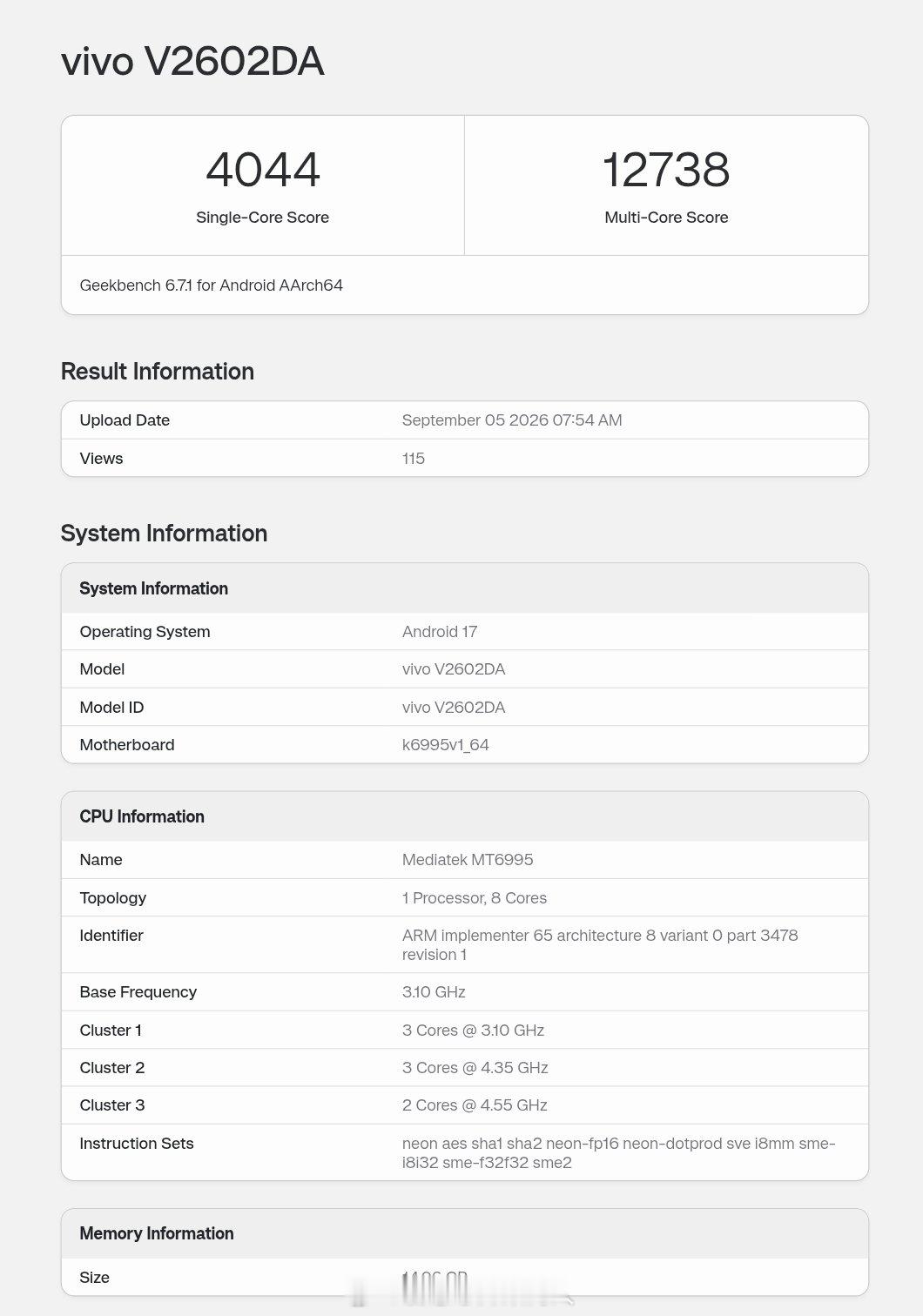Select the 4044 single-core score number
This screenshot has height=1316, width=923.
(x=263, y=170)
